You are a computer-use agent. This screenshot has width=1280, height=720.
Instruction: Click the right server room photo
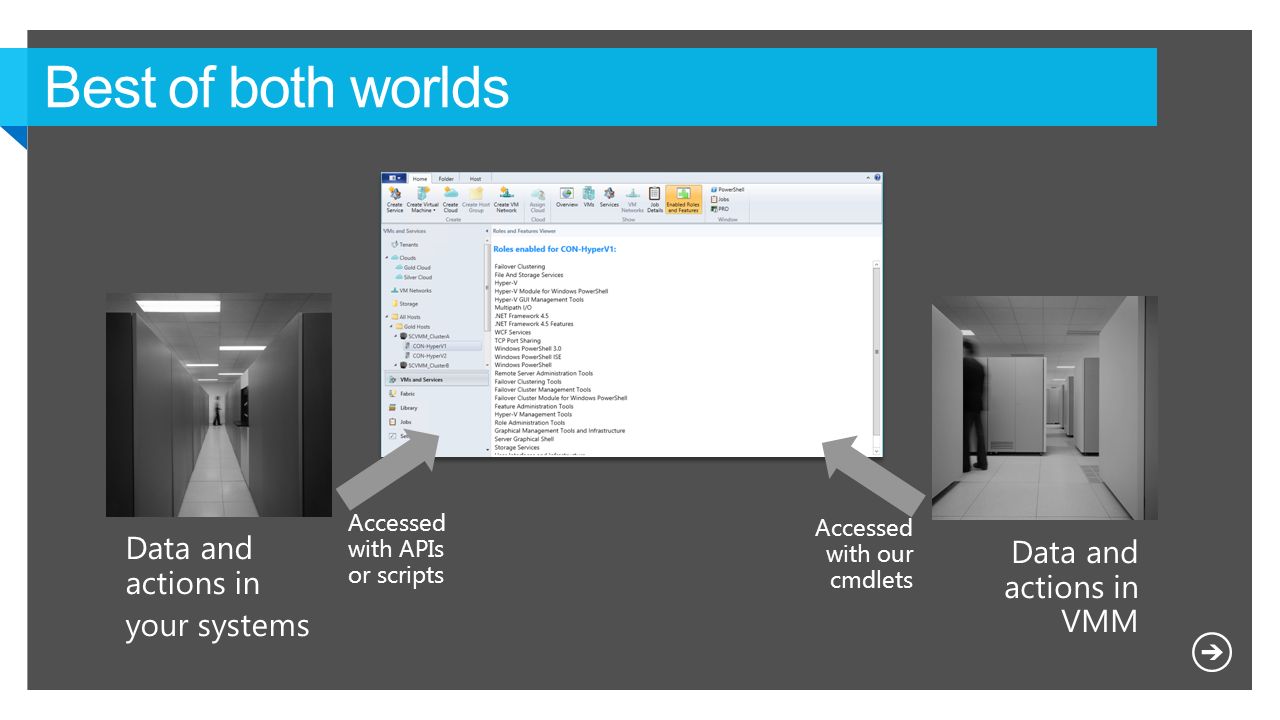[x=1045, y=407]
